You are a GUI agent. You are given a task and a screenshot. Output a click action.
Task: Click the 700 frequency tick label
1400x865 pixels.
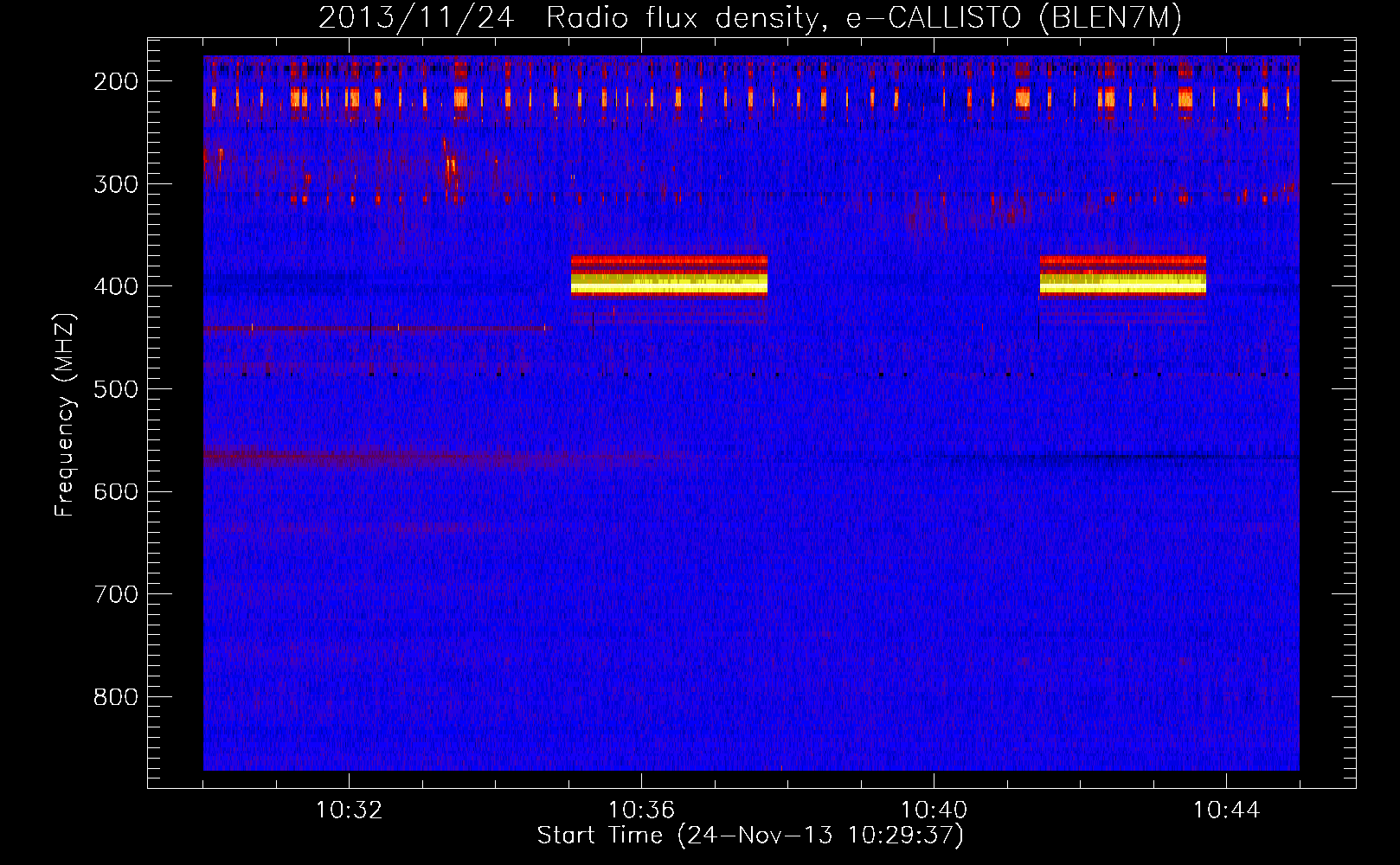(116, 594)
